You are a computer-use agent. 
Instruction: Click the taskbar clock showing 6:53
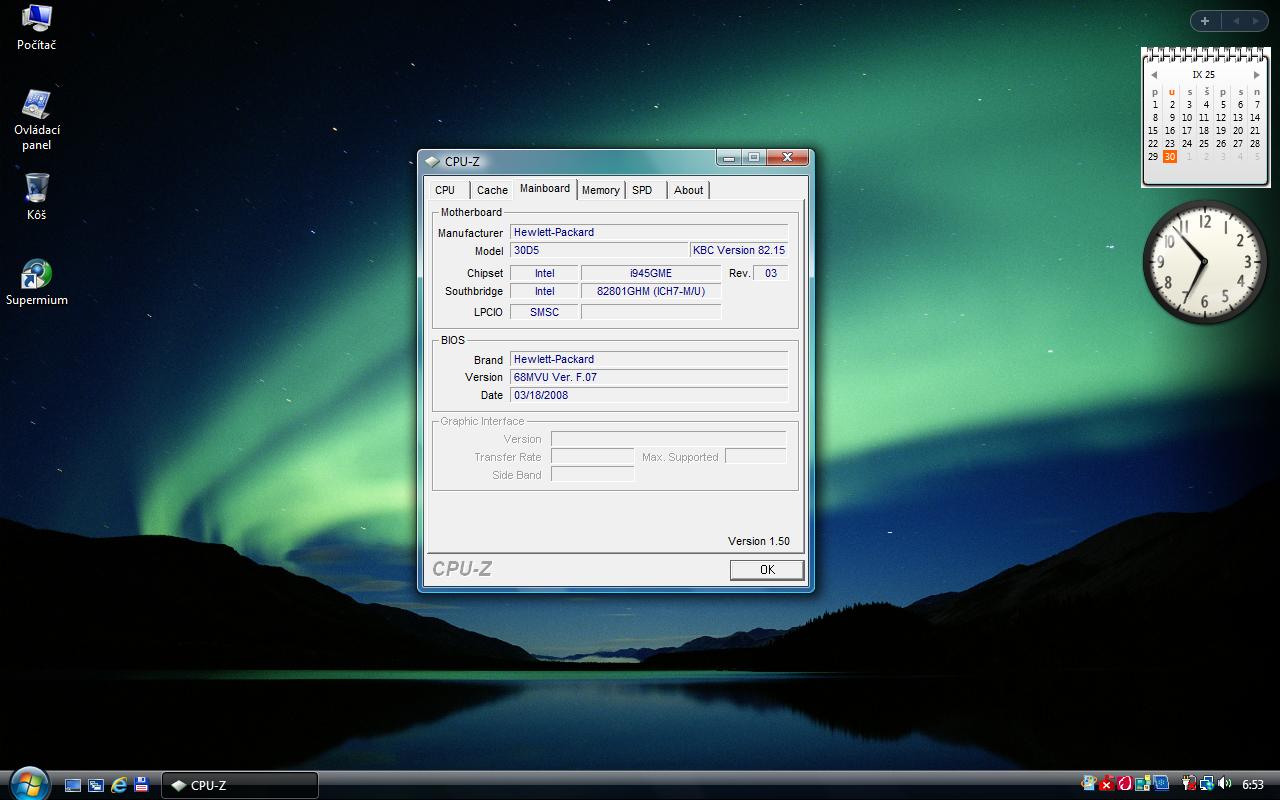click(x=1253, y=785)
